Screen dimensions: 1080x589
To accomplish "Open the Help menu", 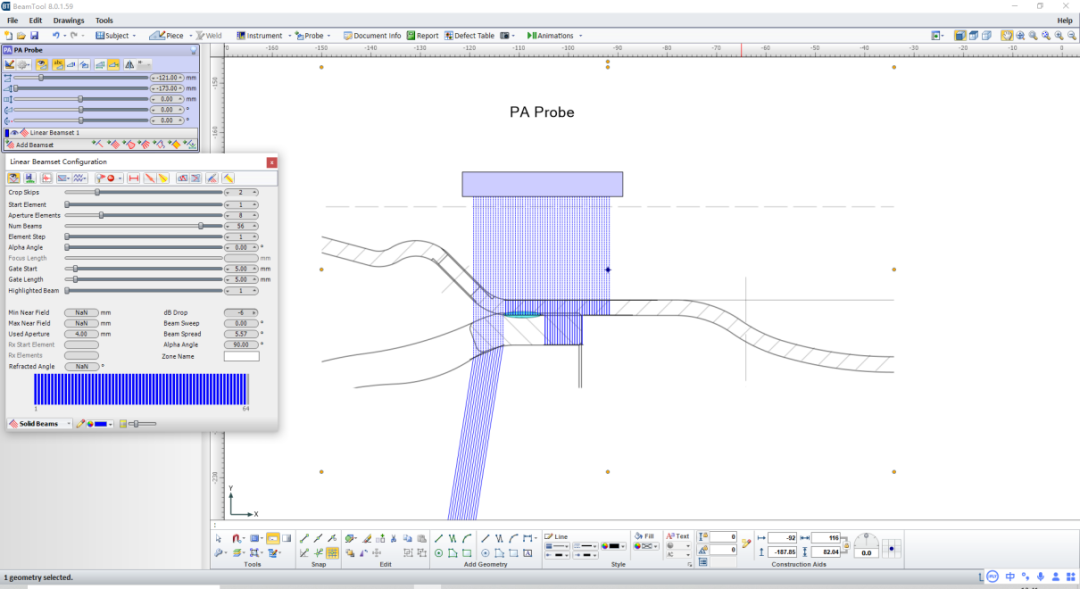I will [1065, 21].
